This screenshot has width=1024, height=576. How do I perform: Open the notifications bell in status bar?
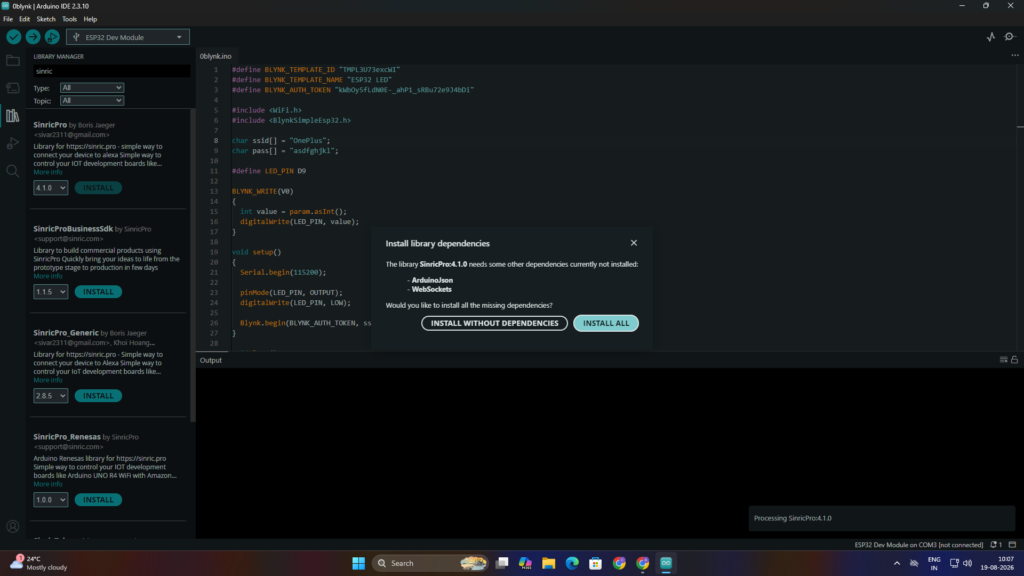(x=996, y=545)
